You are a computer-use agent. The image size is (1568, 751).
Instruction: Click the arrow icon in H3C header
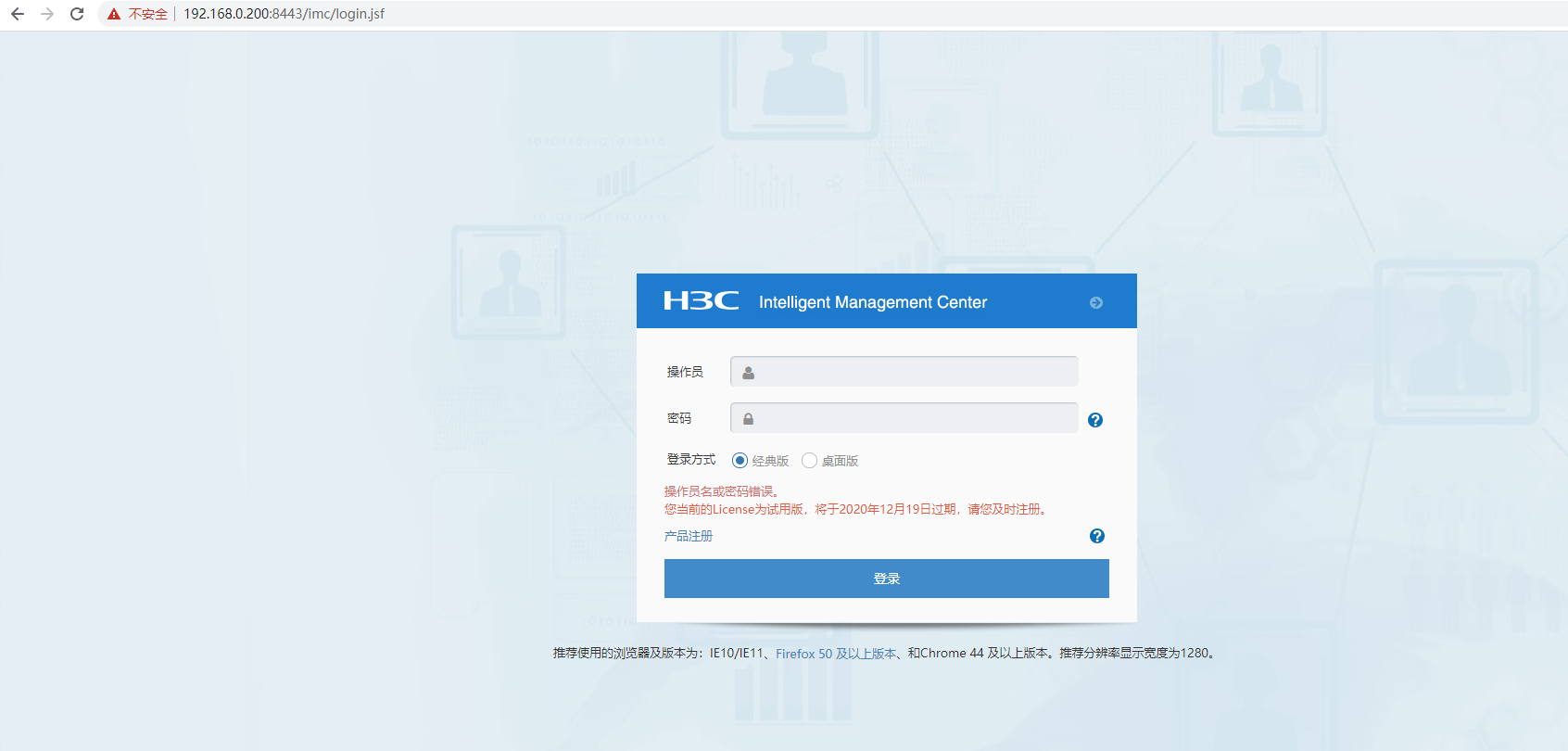(1096, 302)
